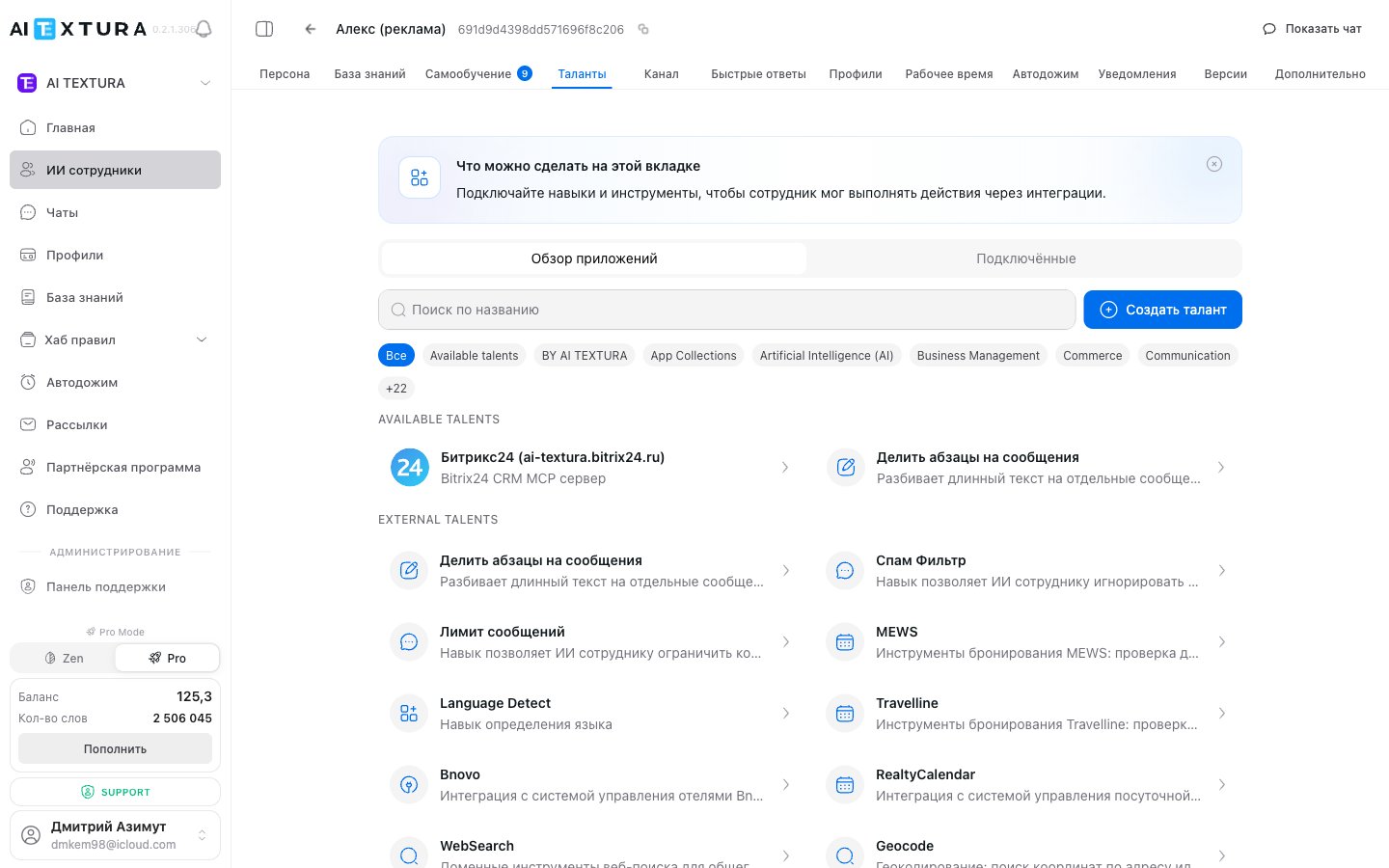1389x868 pixels.
Task: Click the WebSearch magnifier icon
Action: point(409,855)
